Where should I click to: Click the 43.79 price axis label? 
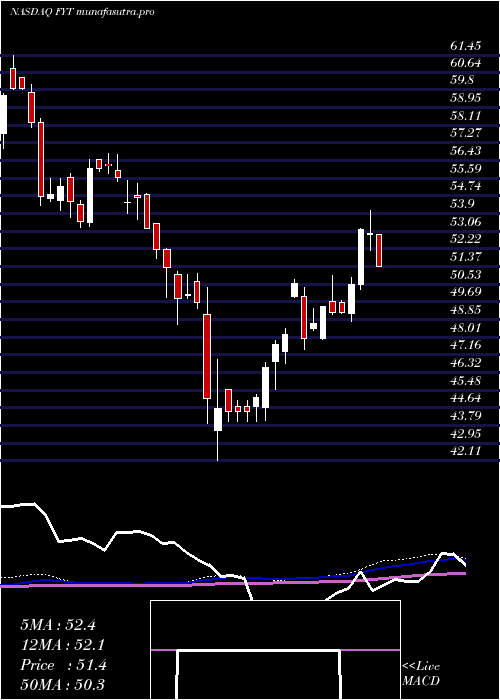point(466,416)
